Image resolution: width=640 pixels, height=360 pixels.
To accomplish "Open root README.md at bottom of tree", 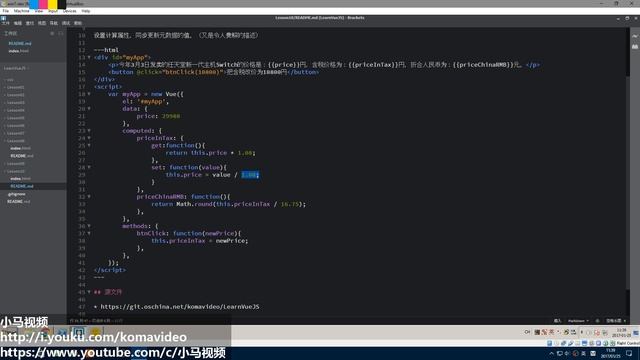I will pos(19,202).
